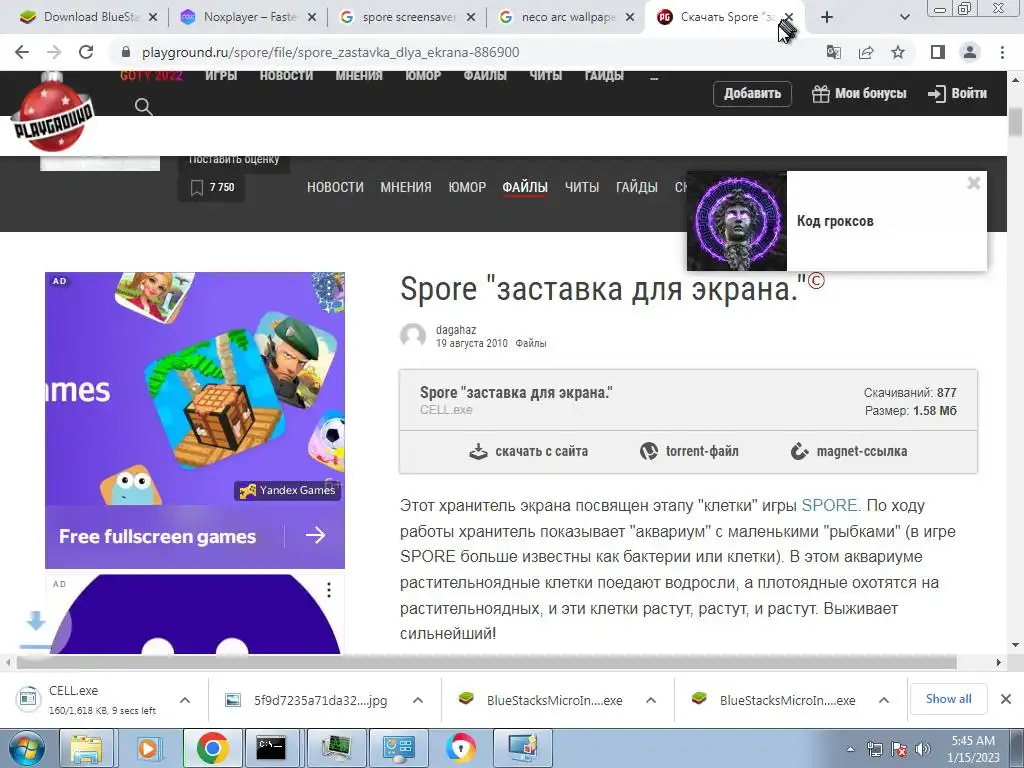The height and width of the screenshot is (768, 1024).
Task: Click the Playground site logo
Action: tap(52, 114)
